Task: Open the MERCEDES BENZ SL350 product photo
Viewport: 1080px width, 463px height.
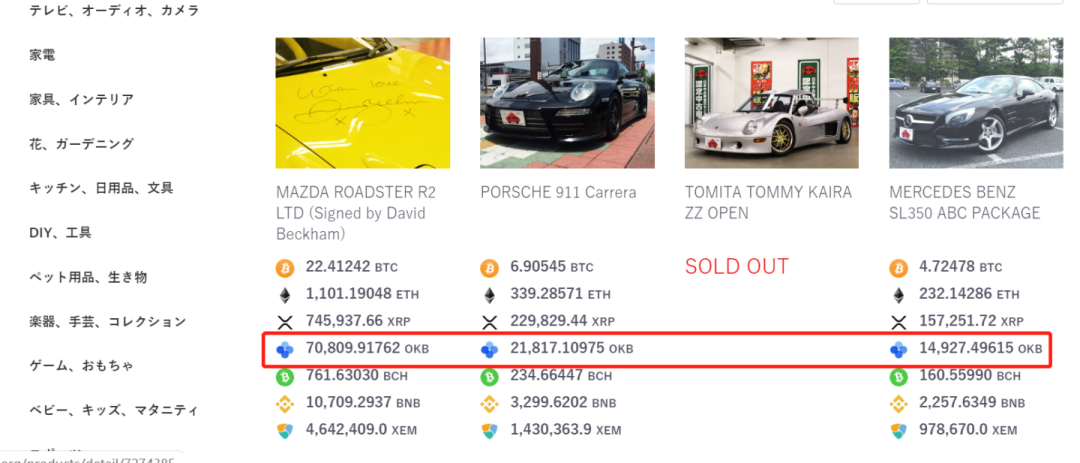Action: (x=975, y=103)
